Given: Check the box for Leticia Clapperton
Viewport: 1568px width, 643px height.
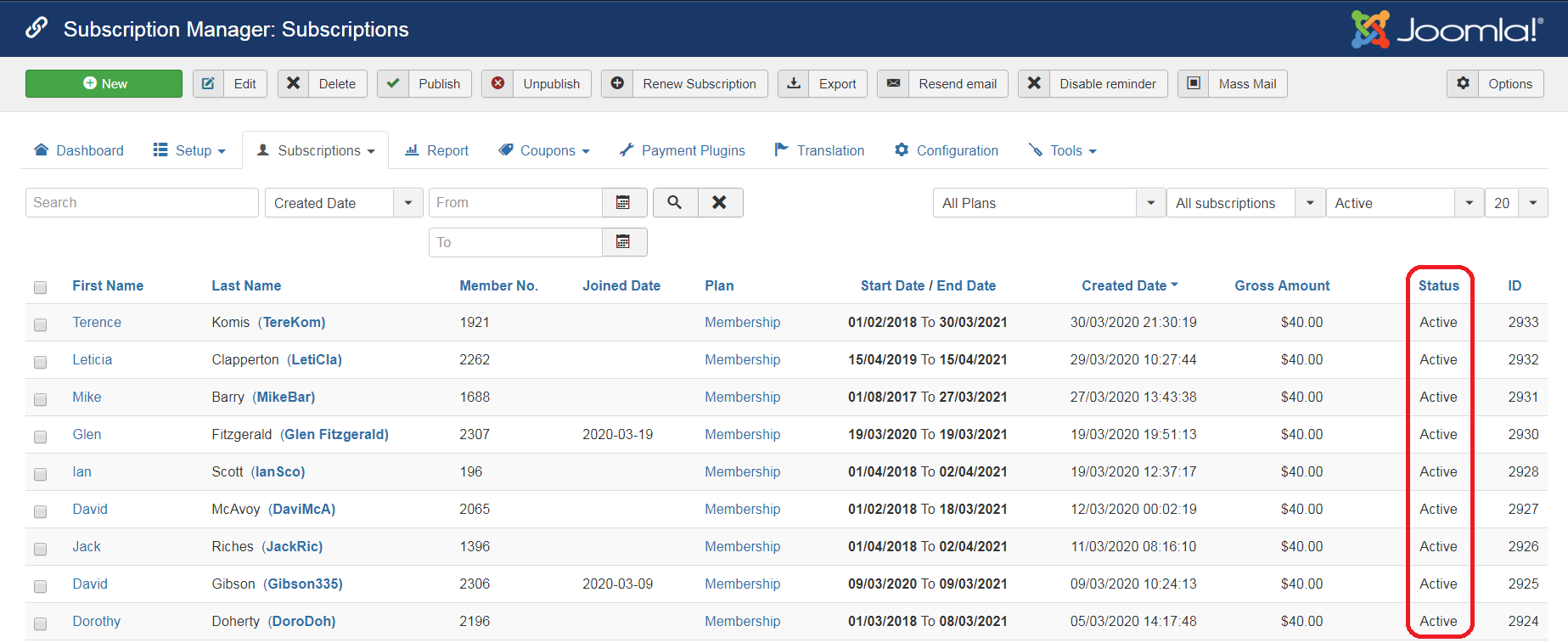Looking at the screenshot, I should (40, 362).
